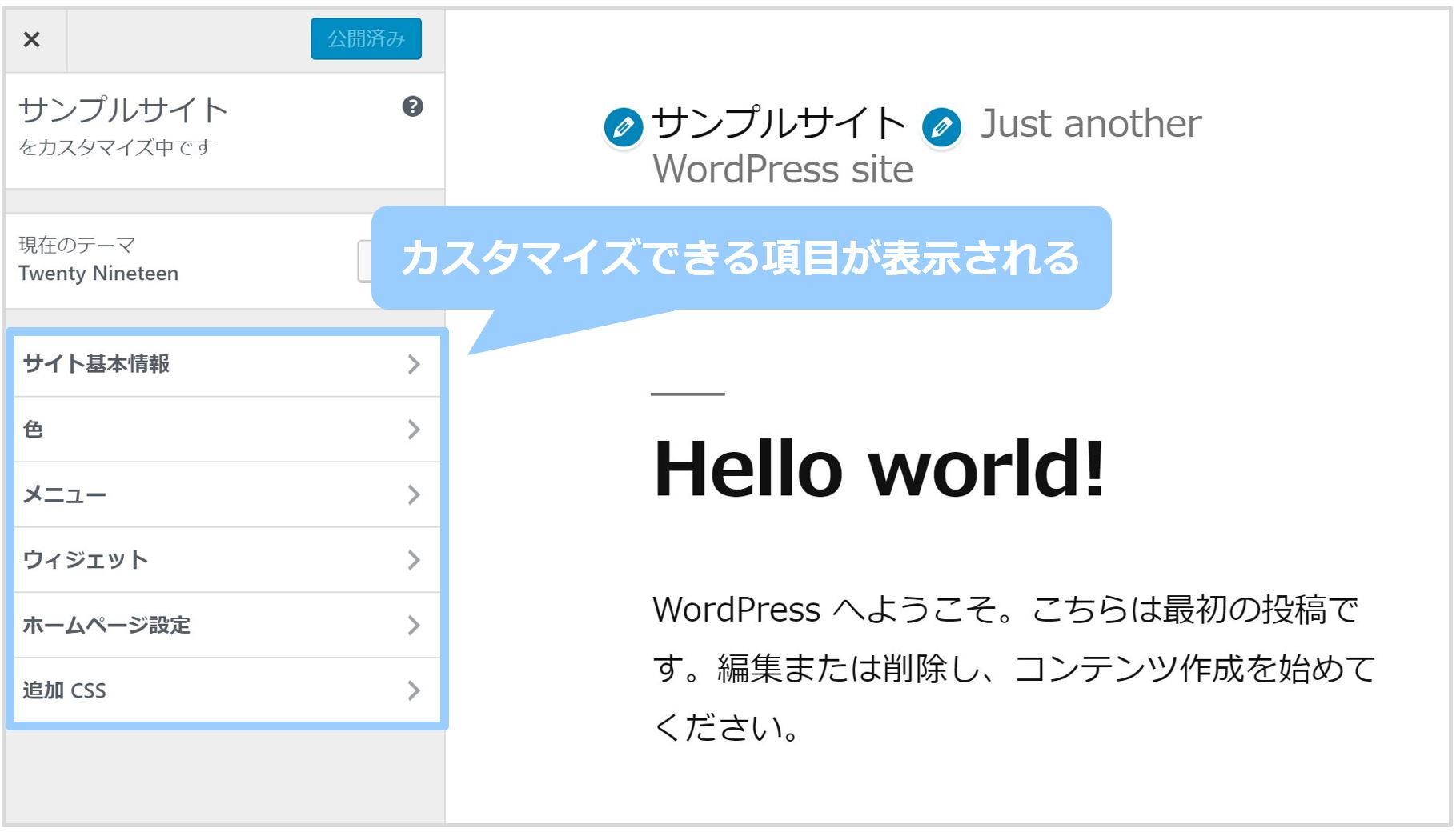The image size is (1456, 832).
Task: Click the pencil icon beside the site title
Action: click(x=623, y=126)
